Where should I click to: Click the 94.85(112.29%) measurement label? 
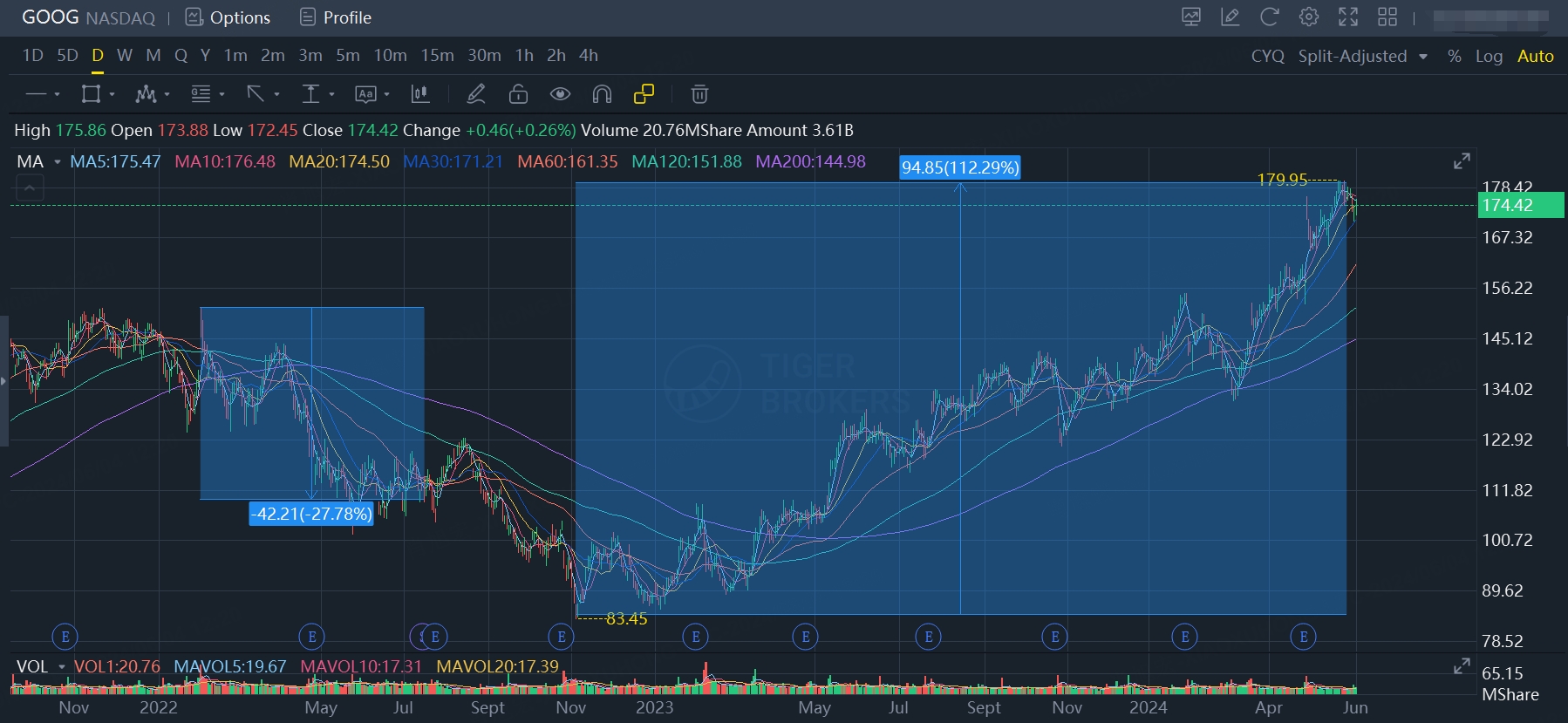960,167
